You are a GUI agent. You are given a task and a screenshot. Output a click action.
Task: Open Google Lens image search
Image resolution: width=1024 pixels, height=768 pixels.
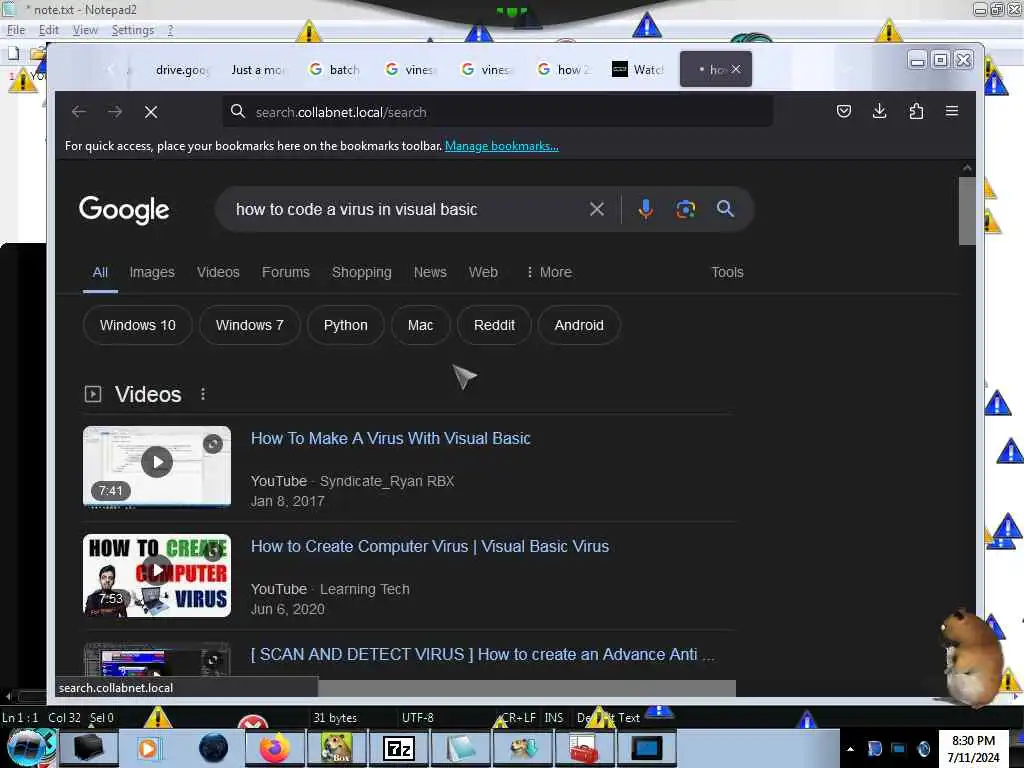pos(685,209)
